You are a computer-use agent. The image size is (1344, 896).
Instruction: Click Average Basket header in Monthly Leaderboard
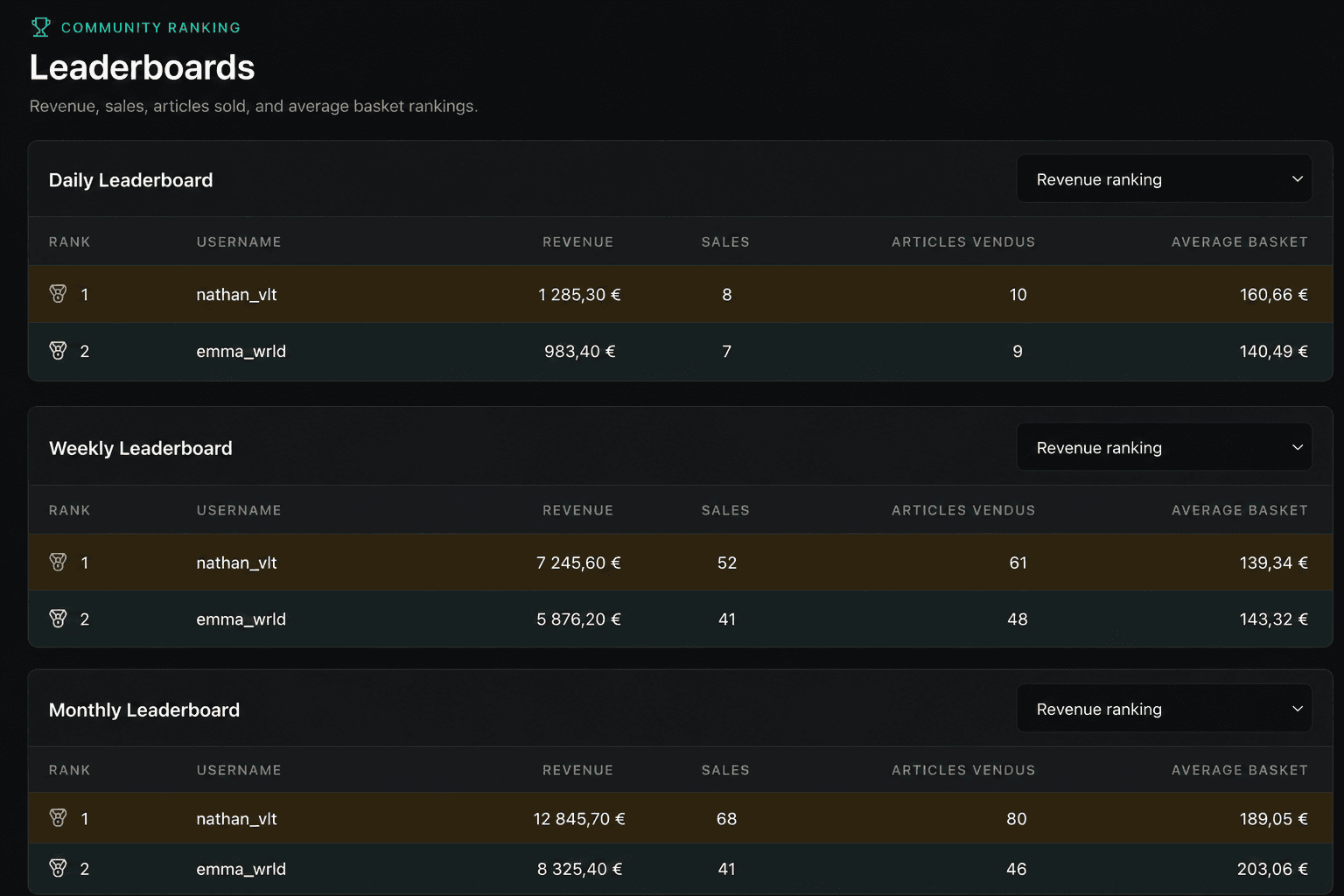point(1240,770)
